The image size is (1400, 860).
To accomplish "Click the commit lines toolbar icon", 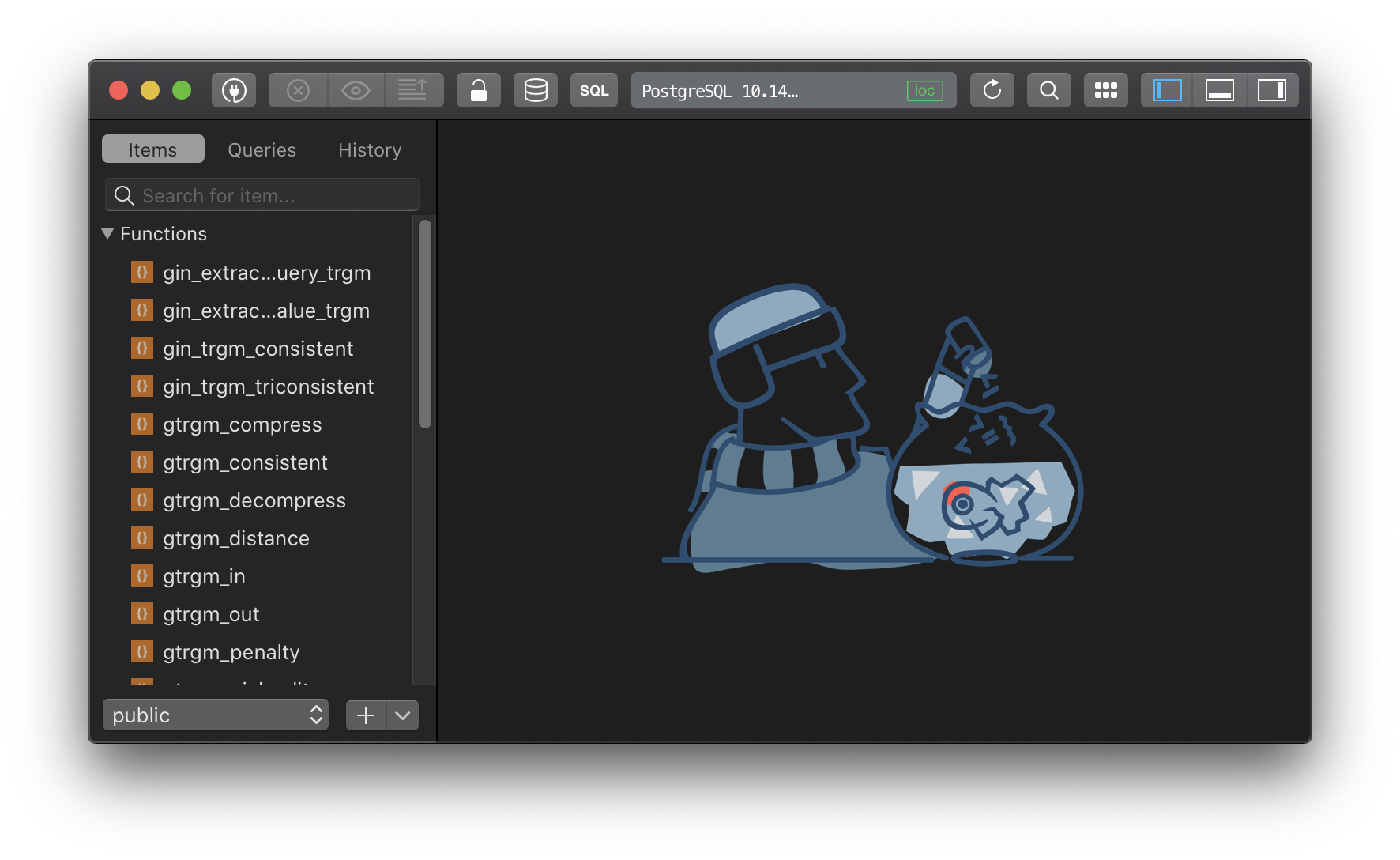I will tap(413, 90).
